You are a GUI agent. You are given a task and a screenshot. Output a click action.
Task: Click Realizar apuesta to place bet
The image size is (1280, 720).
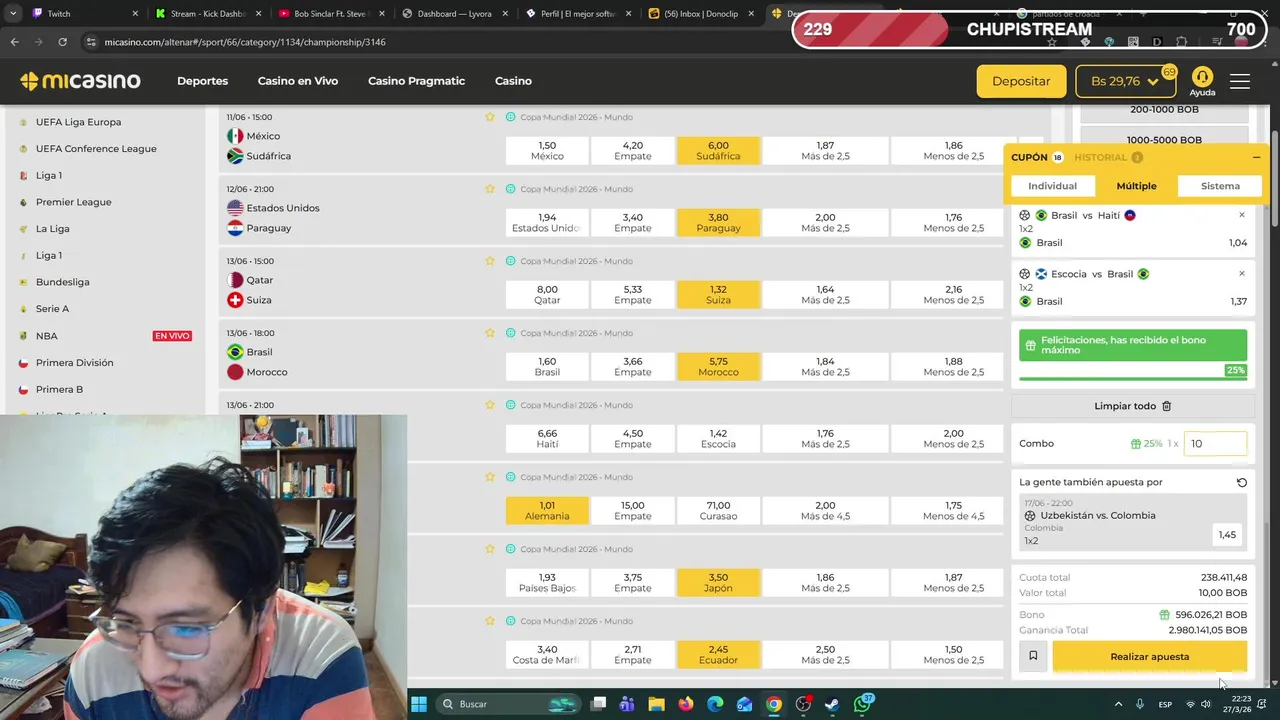1150,656
